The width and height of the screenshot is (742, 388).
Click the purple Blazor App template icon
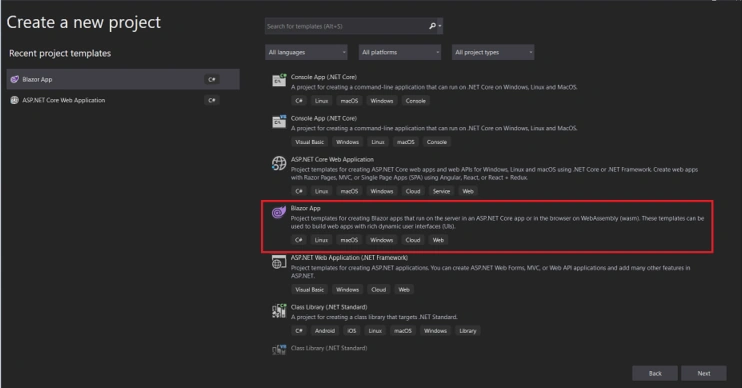point(279,212)
